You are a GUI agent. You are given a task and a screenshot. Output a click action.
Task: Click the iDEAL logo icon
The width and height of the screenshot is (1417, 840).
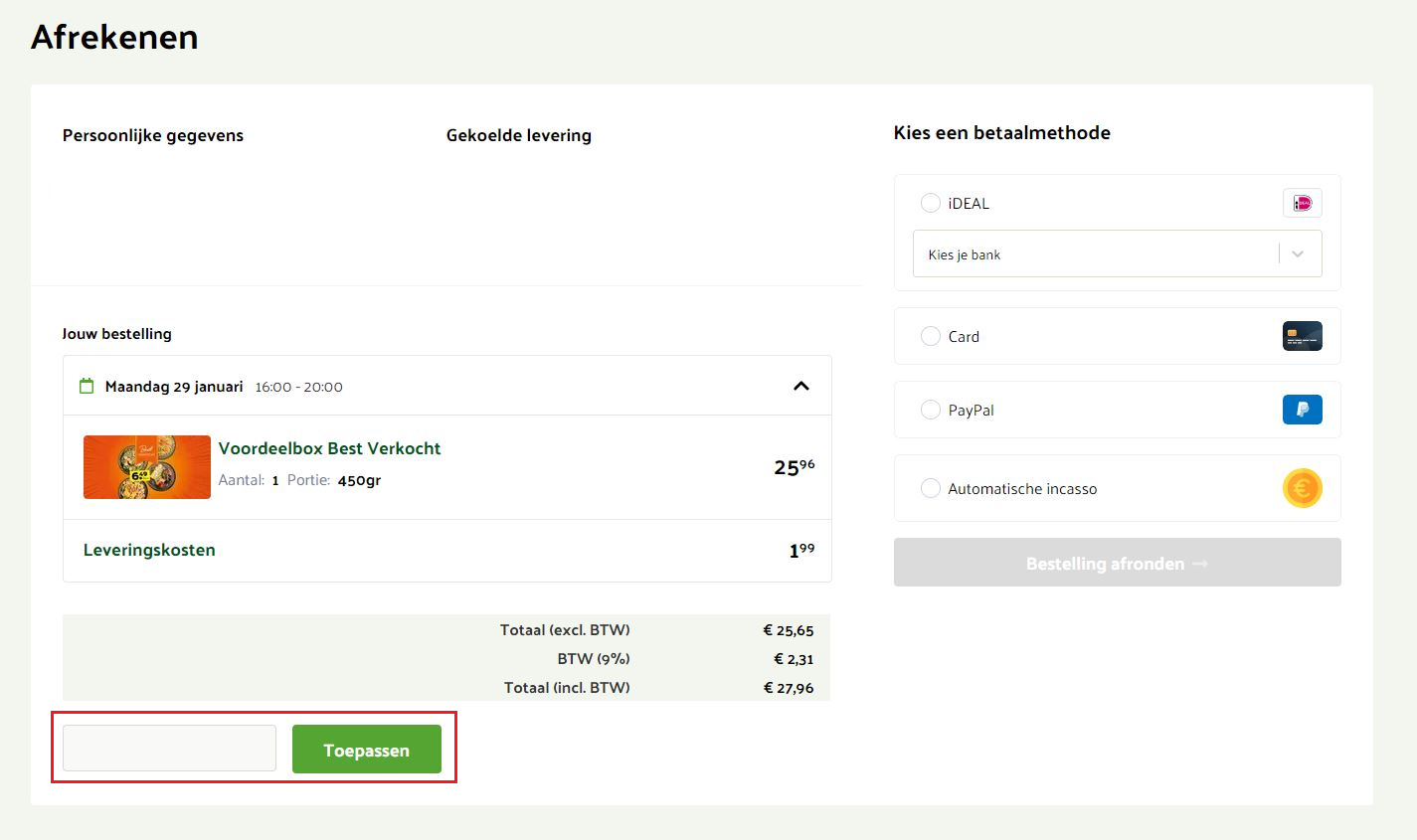coord(1302,203)
